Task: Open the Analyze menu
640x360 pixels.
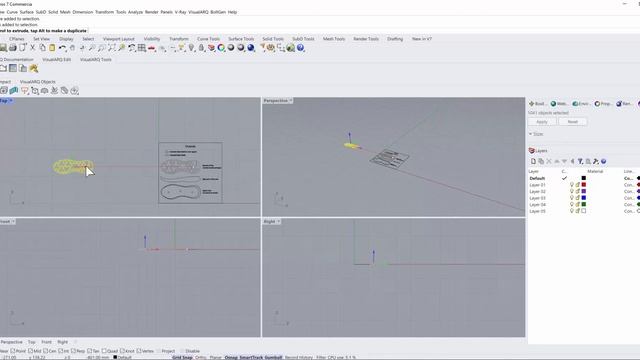Action: (136, 12)
